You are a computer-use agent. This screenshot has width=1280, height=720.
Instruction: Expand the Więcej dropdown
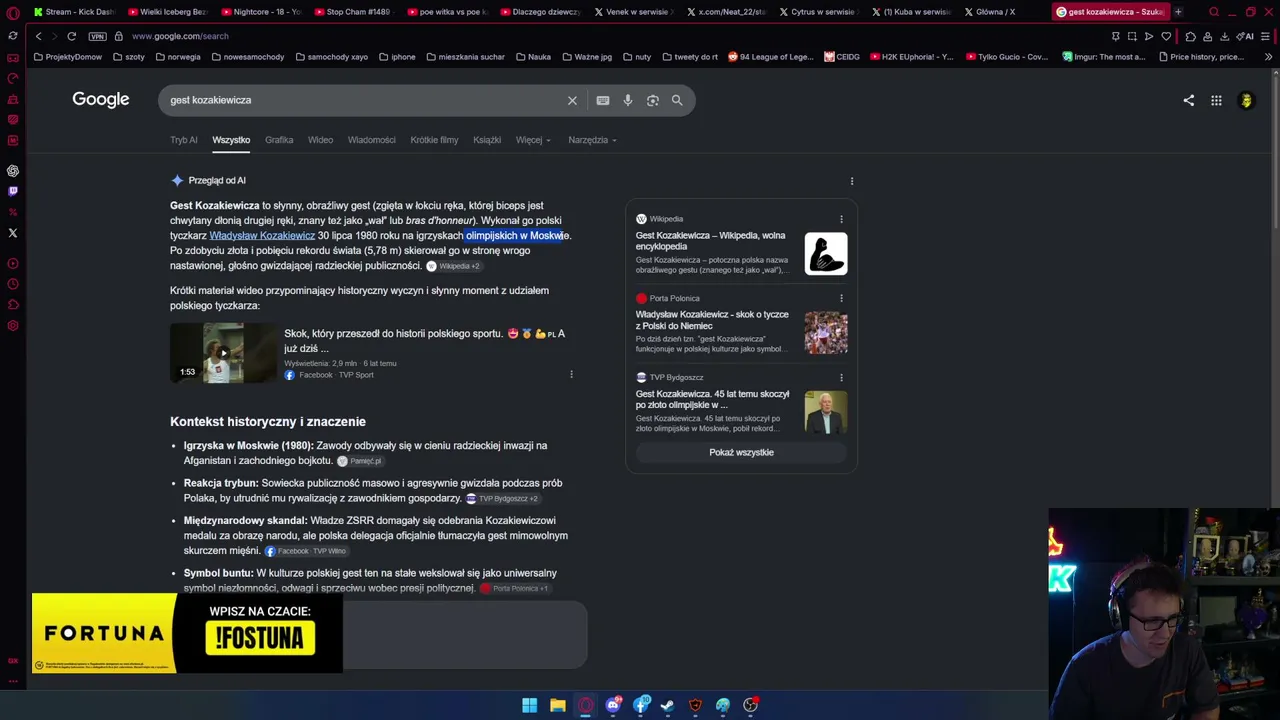(x=533, y=140)
